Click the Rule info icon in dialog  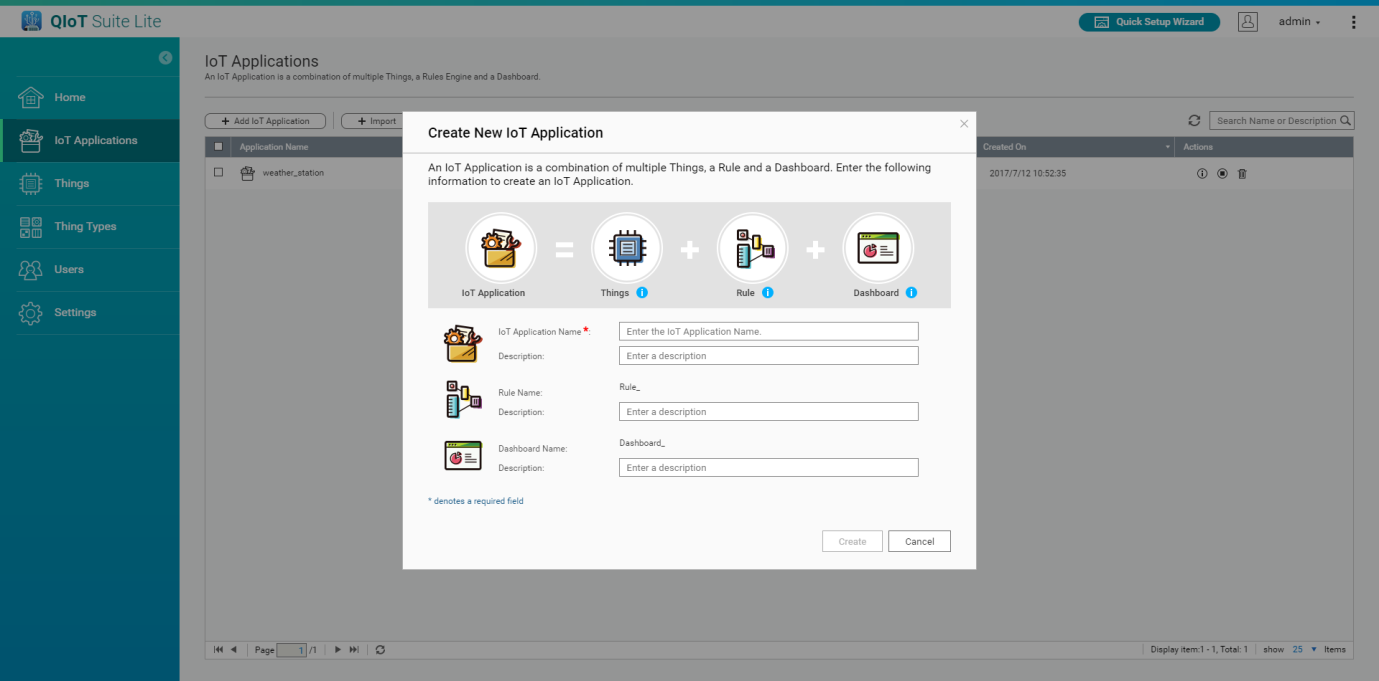(x=768, y=293)
